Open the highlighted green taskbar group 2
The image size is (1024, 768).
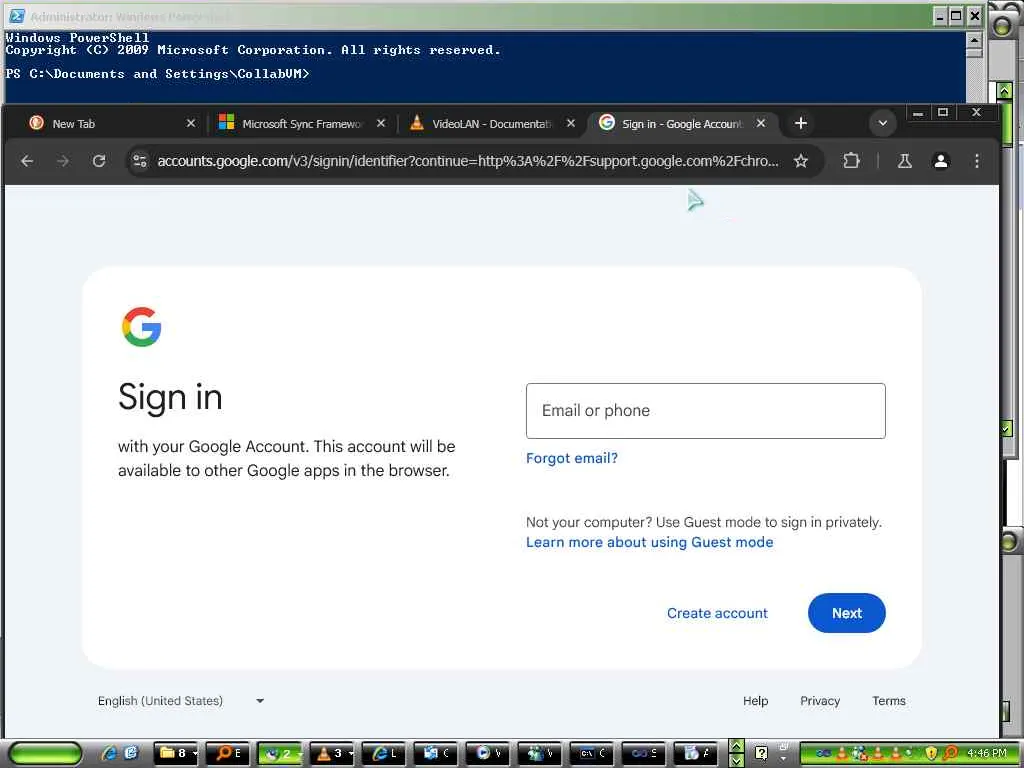pos(280,754)
